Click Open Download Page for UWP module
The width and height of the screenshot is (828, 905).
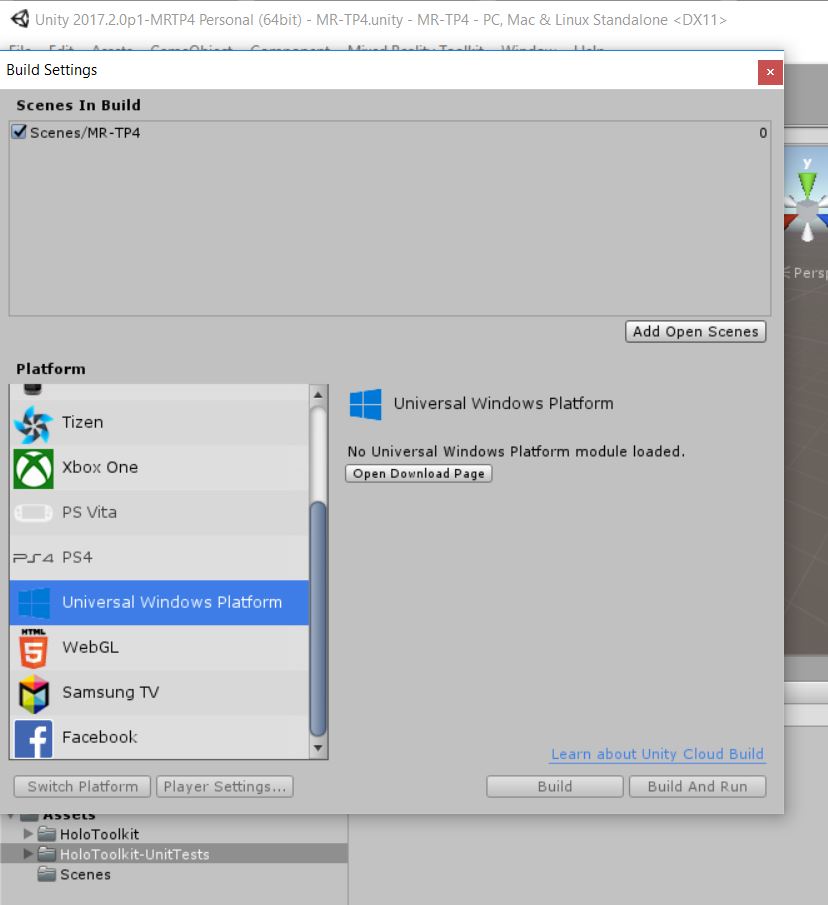[418, 473]
